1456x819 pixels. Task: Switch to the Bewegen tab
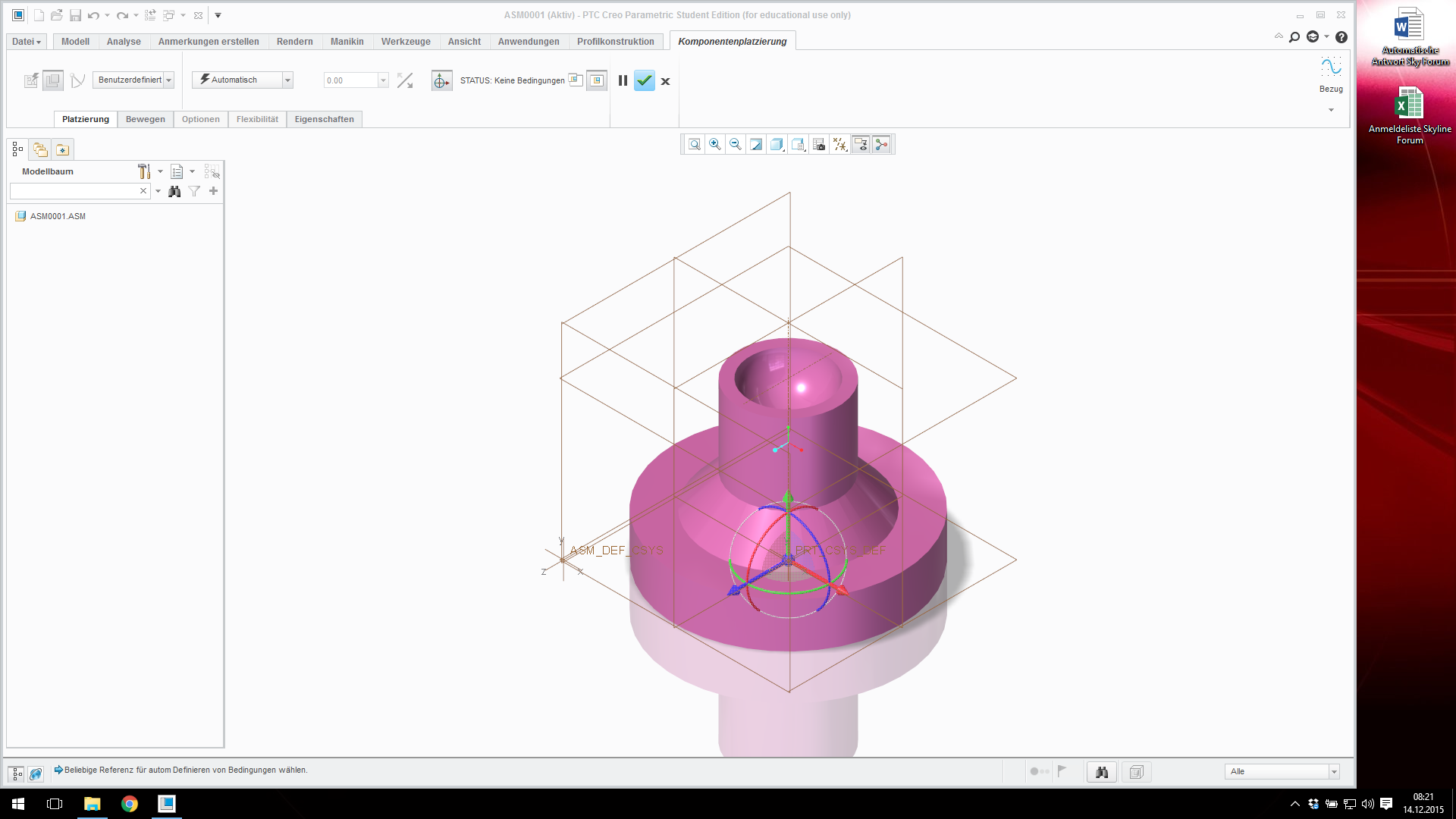coord(145,119)
